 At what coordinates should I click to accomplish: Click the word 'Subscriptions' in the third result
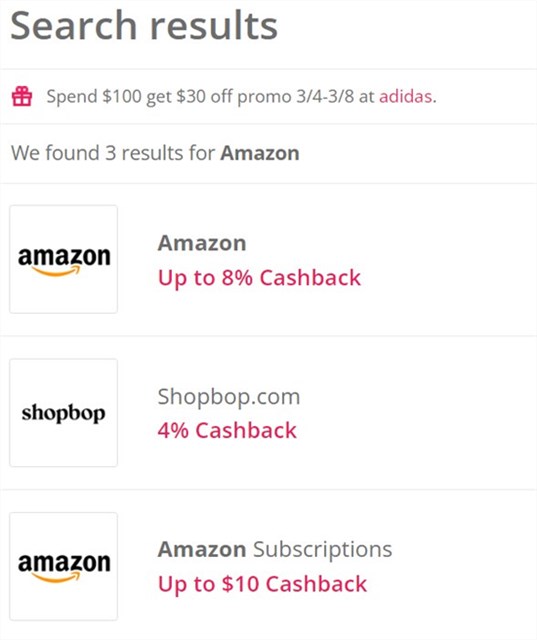(x=322, y=549)
